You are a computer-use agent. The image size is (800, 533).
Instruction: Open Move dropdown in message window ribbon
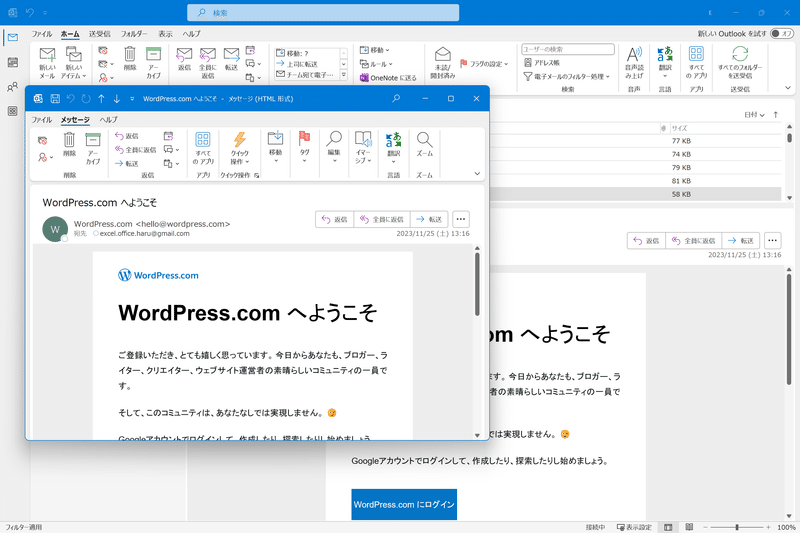276,147
